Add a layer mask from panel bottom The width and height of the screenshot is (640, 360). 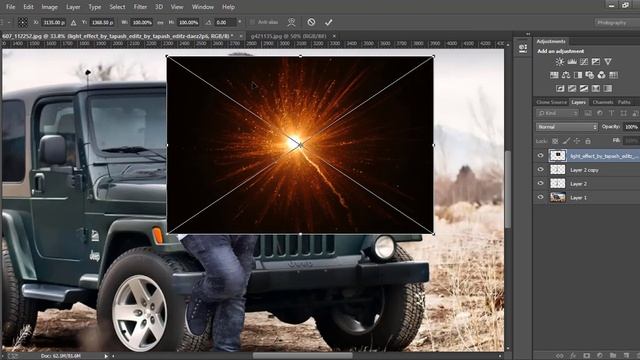[587, 356]
